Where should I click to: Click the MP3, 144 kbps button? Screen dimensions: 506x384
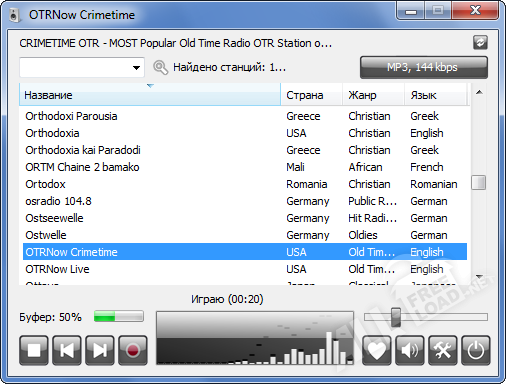click(424, 67)
